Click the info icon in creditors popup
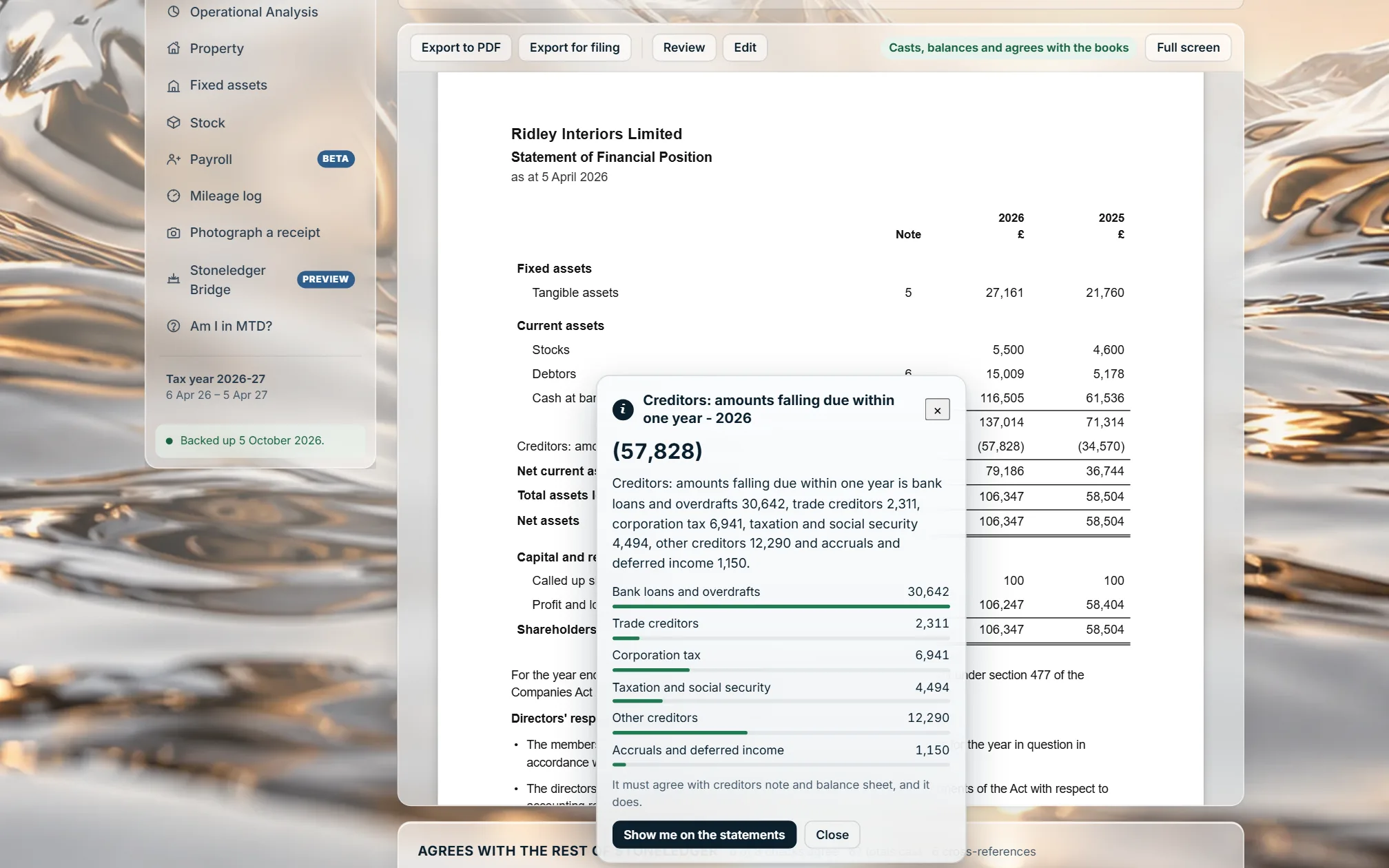1389x868 pixels. (623, 409)
